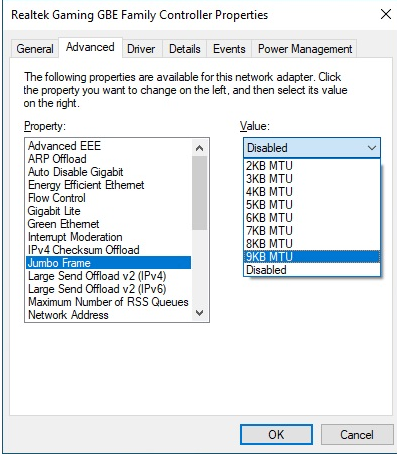Select the 9KB MTU option
Viewport: 397px width, 456px height.
pyautogui.click(x=312, y=257)
